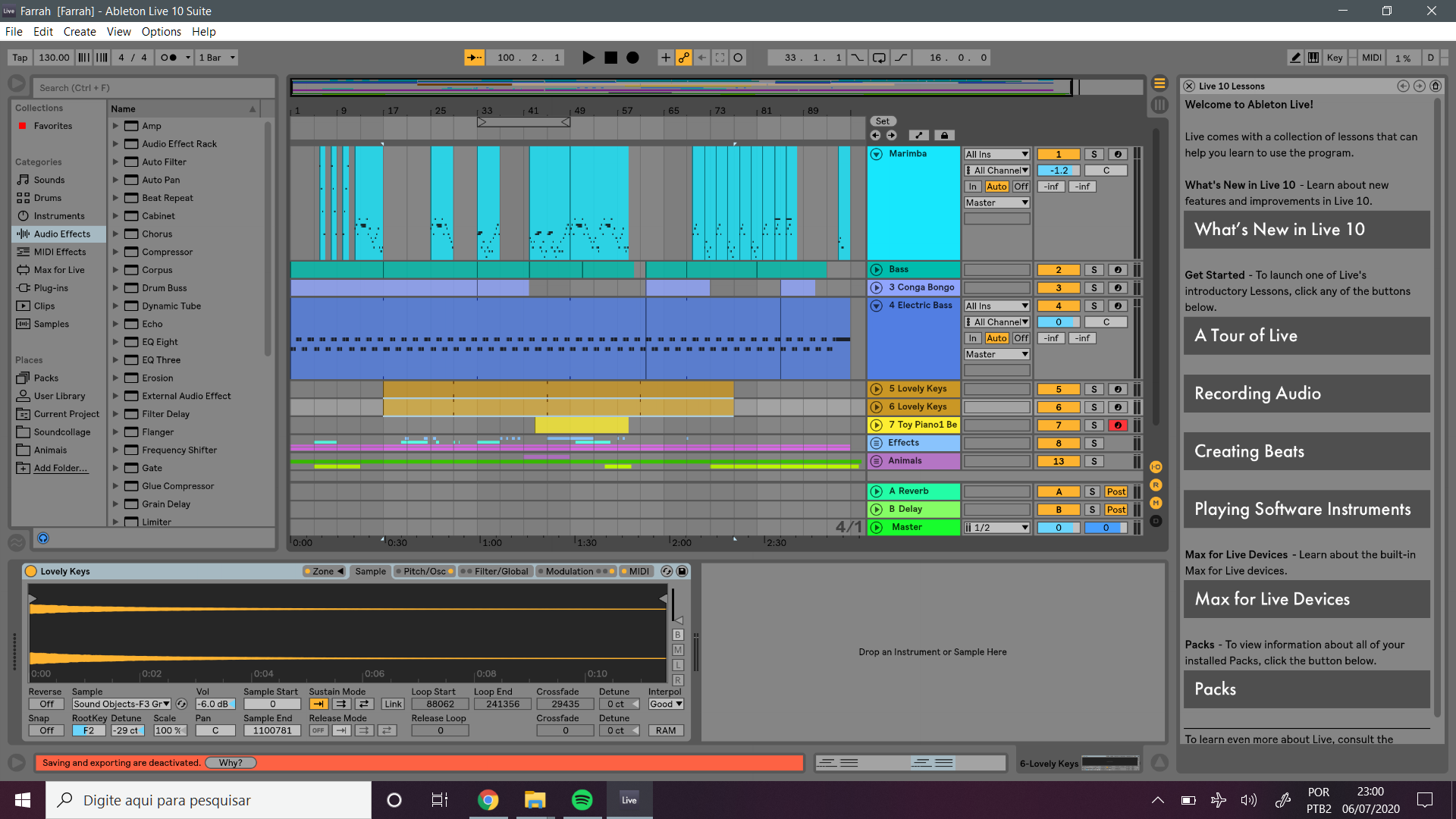Toggle computer MIDI keyboard icon
Screen dimensions: 1456x819
pyautogui.click(x=1313, y=58)
